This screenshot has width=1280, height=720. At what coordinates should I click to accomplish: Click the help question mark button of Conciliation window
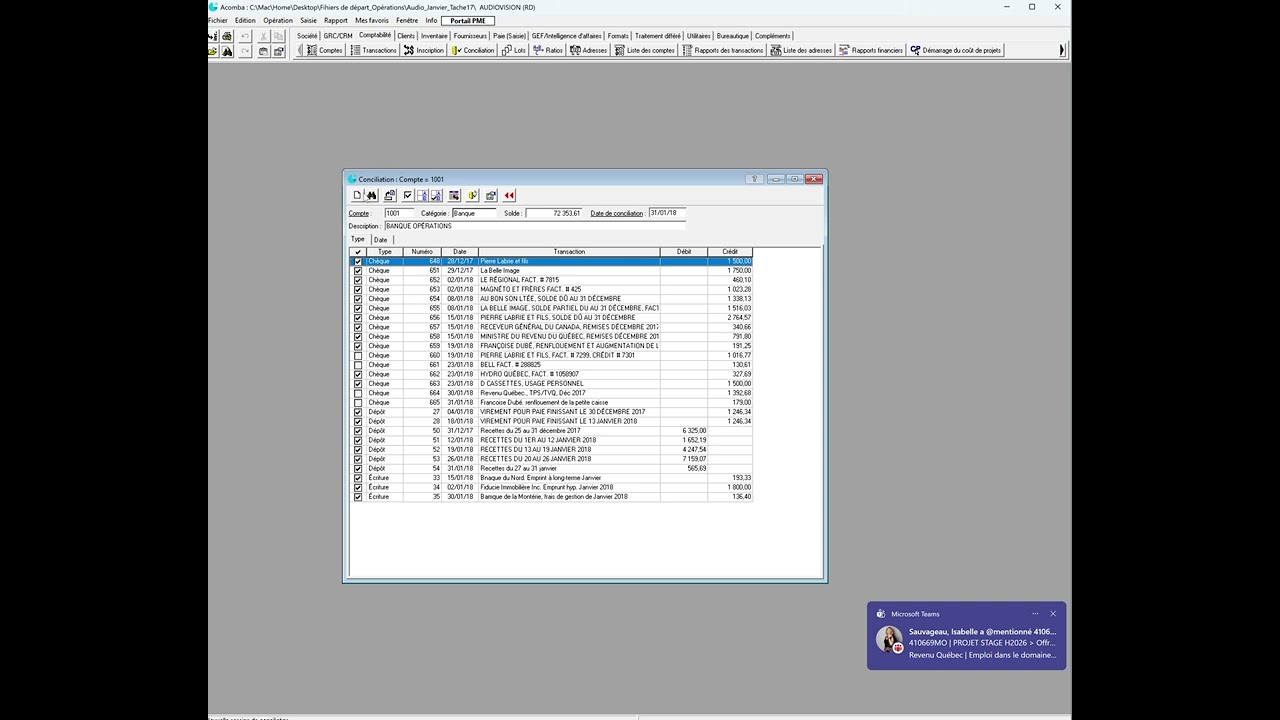pyautogui.click(x=755, y=179)
